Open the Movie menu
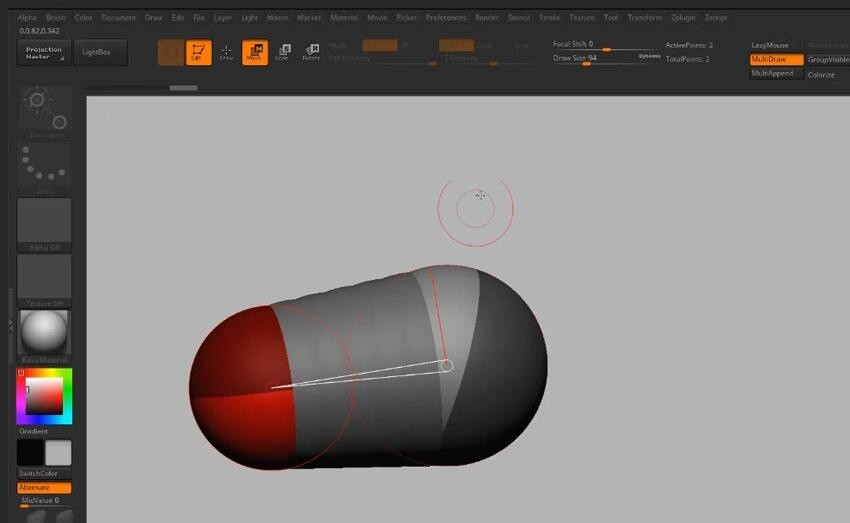 pos(377,18)
